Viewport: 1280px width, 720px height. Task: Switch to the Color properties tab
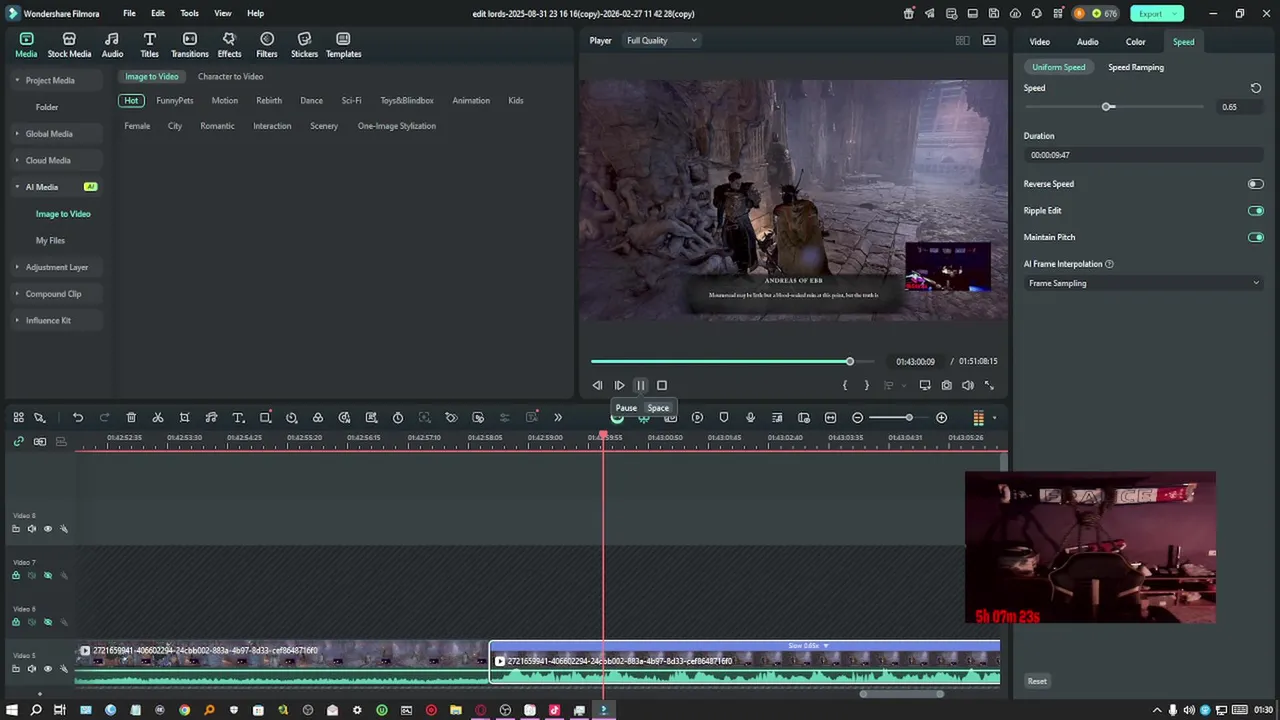point(1135,42)
